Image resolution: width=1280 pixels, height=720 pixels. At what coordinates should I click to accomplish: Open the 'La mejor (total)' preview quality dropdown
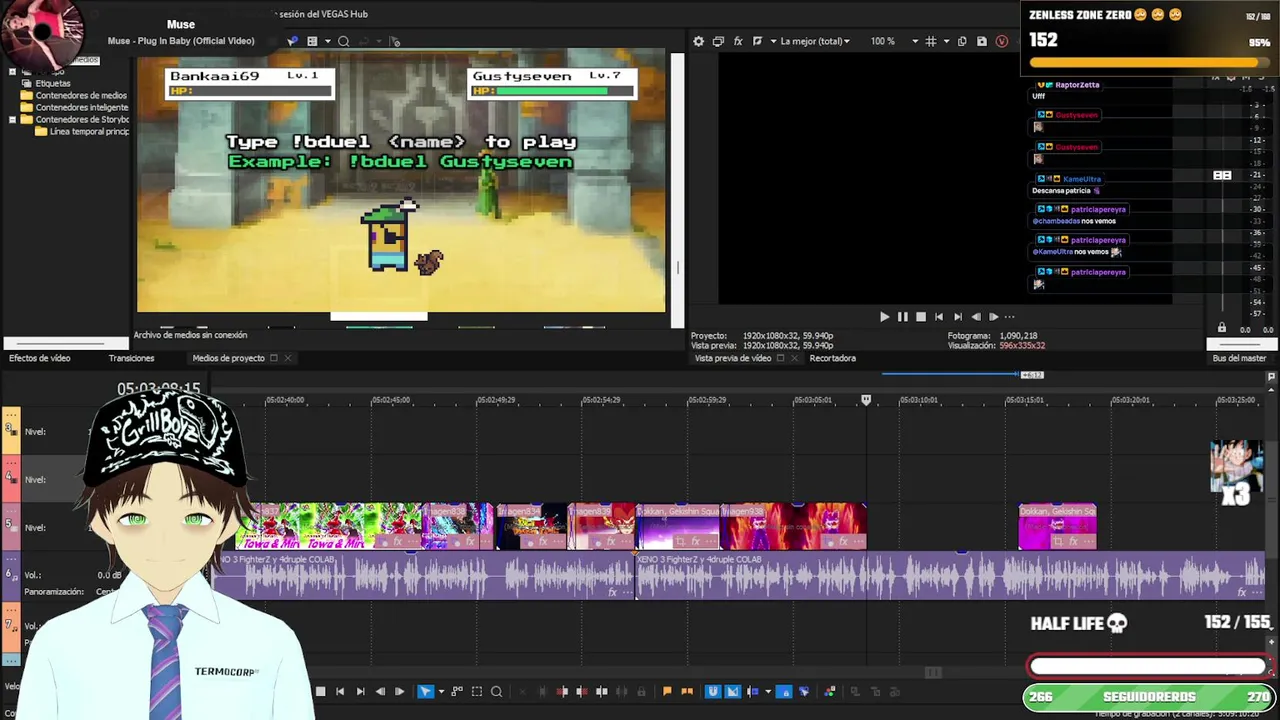point(815,41)
